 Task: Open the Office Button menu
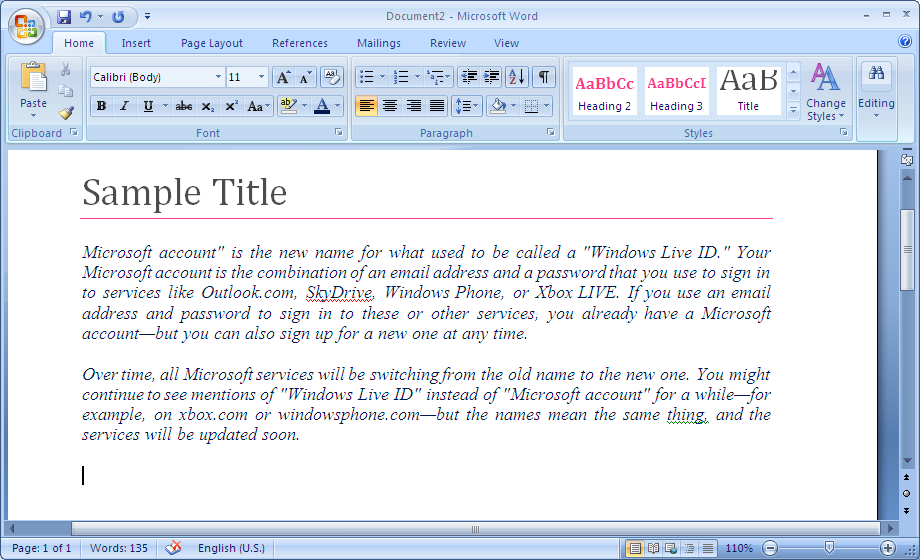(26, 26)
